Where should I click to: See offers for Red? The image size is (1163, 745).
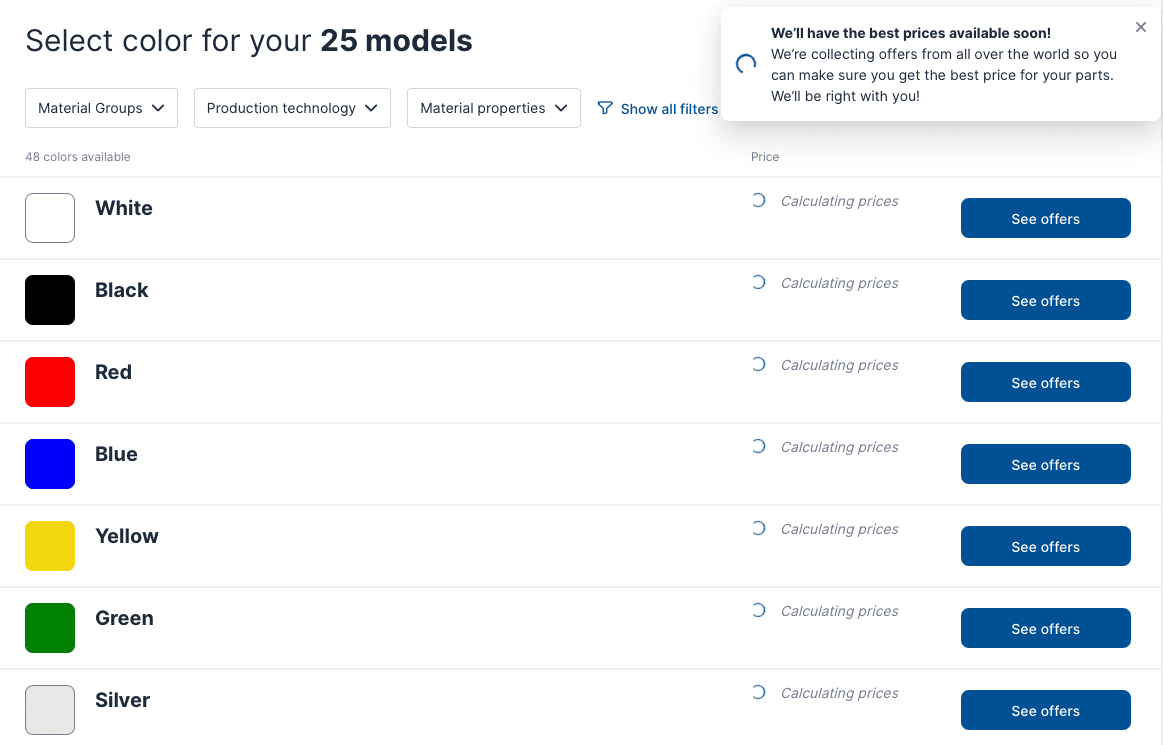(x=1046, y=382)
